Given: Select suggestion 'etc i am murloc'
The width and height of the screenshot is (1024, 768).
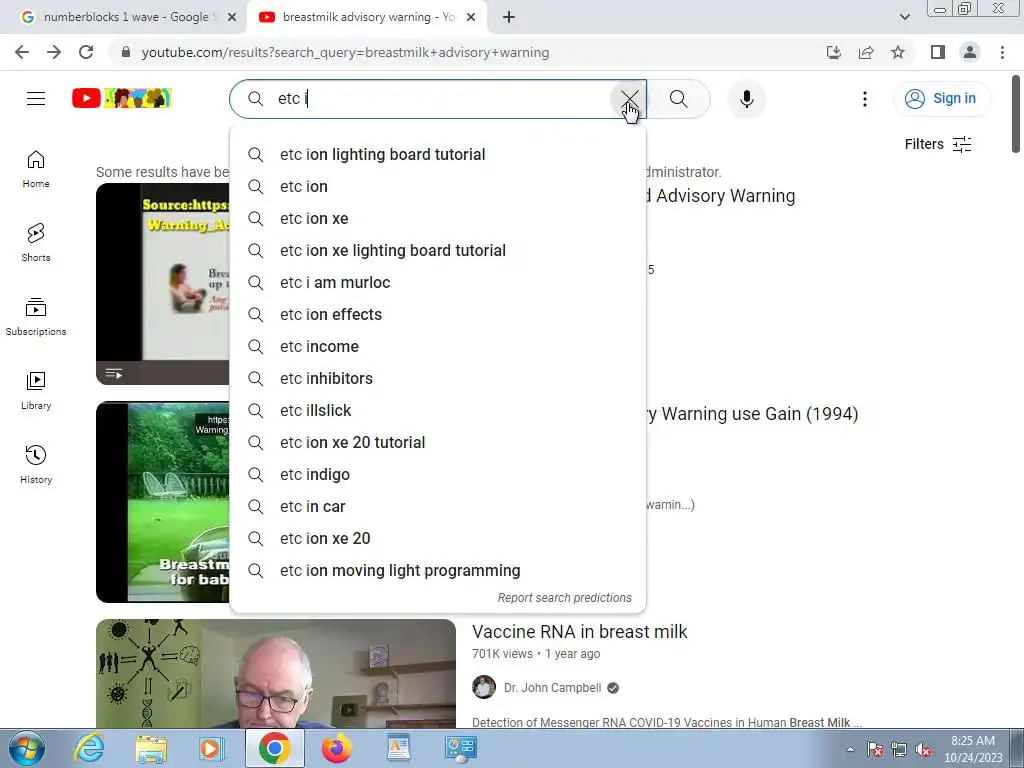Looking at the screenshot, I should pos(438,283).
